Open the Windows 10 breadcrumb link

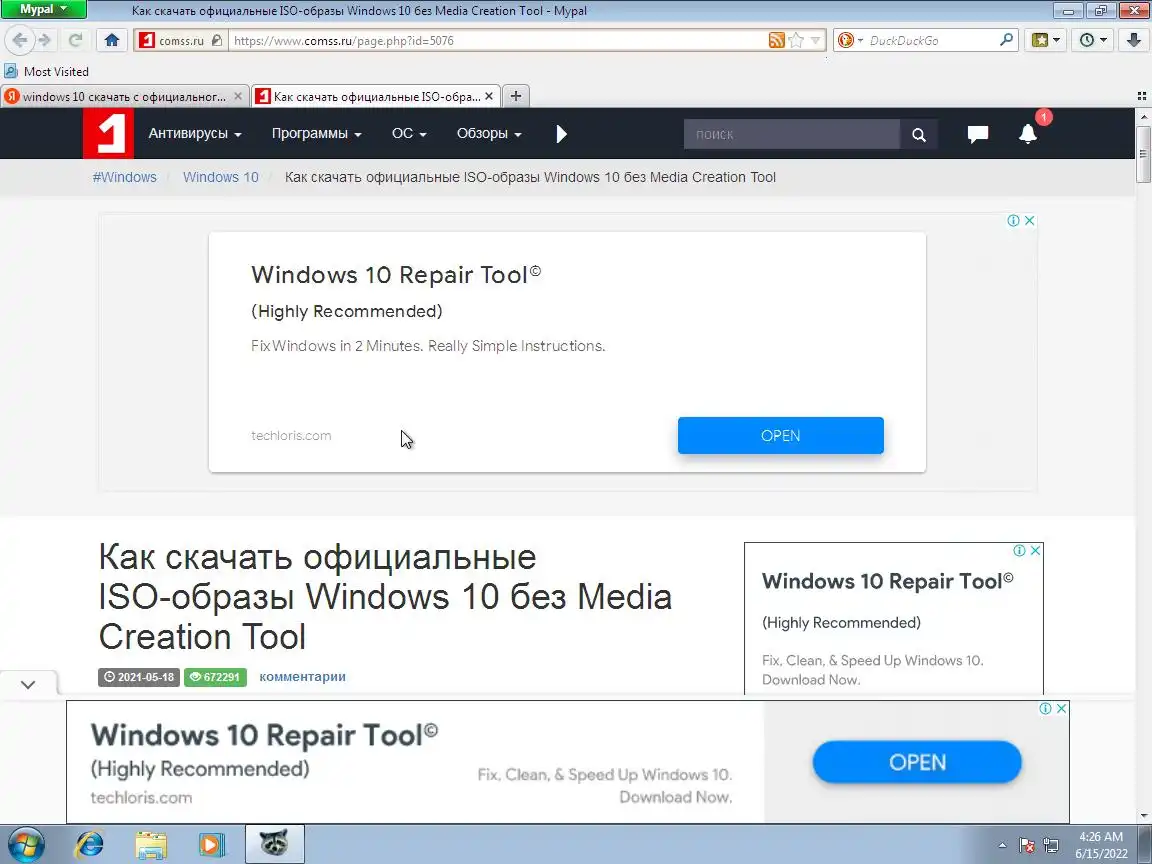[220, 177]
